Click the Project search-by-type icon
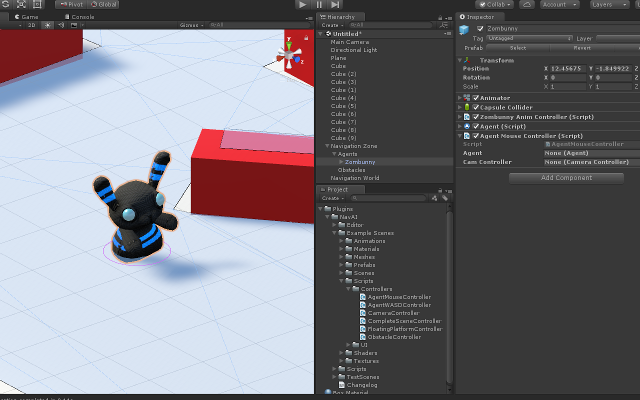This screenshot has width=640, height=400. pos(434,198)
